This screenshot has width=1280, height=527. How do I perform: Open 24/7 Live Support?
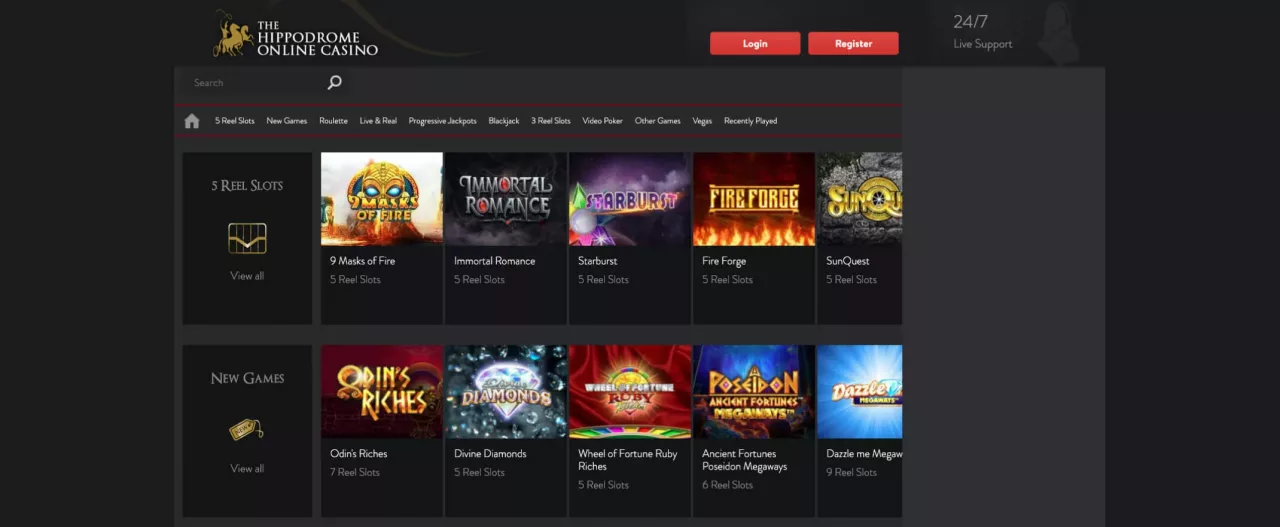[x=982, y=32]
